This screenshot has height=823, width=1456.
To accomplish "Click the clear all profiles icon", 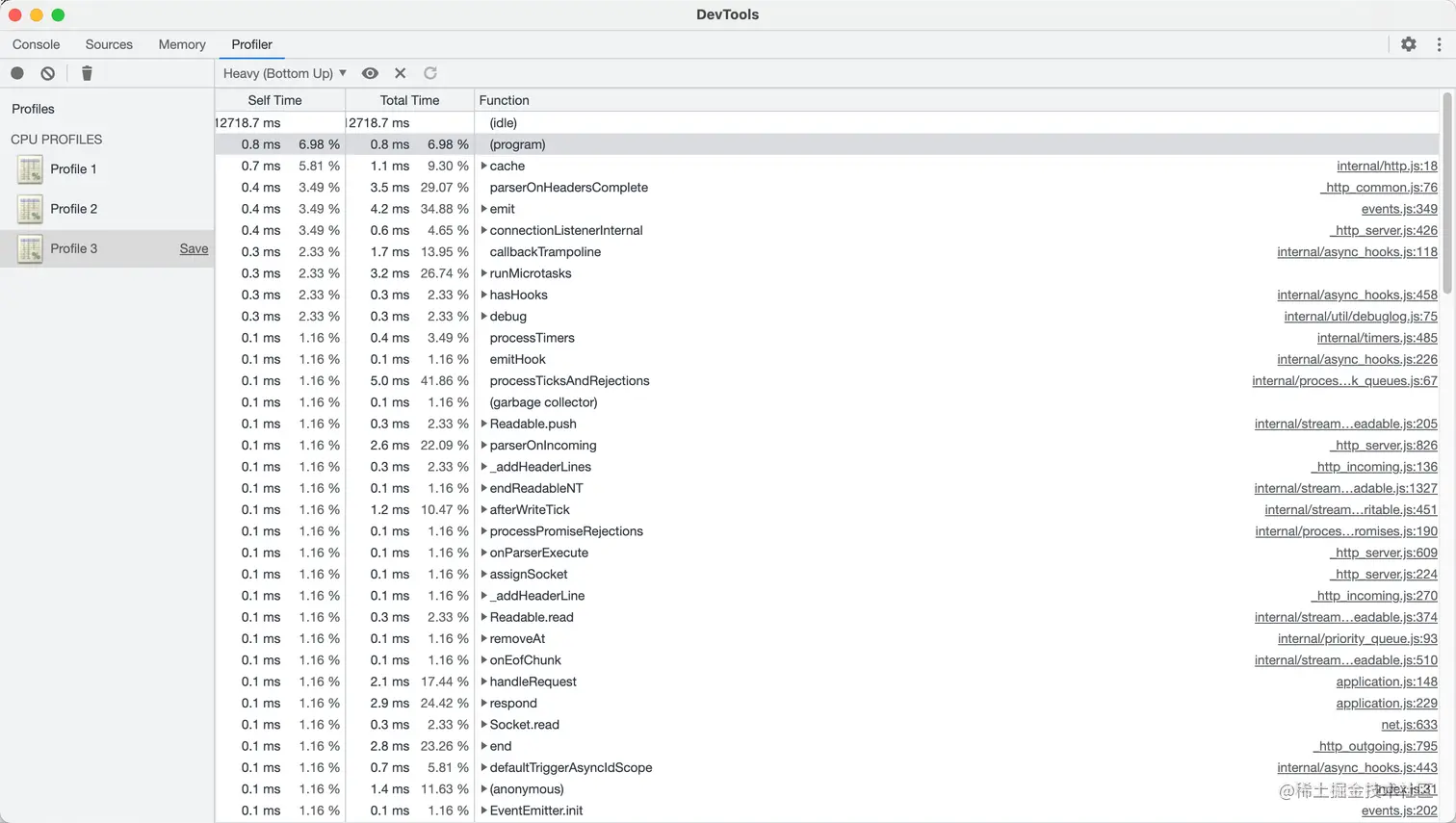I will 48,73.
